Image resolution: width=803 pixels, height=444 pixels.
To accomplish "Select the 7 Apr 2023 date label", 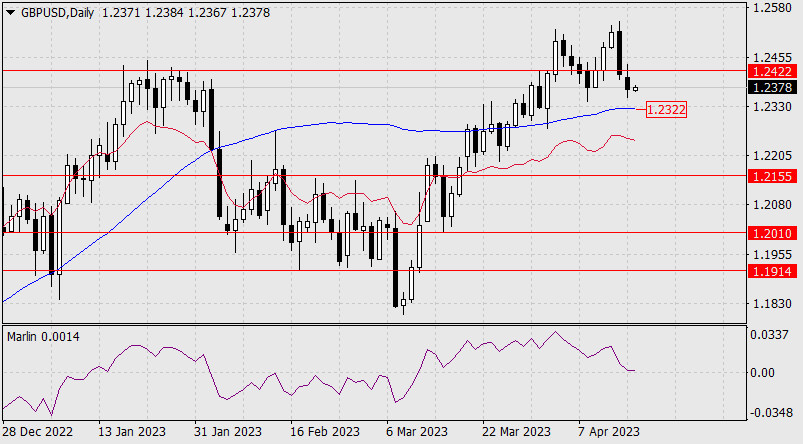I will click(609, 432).
